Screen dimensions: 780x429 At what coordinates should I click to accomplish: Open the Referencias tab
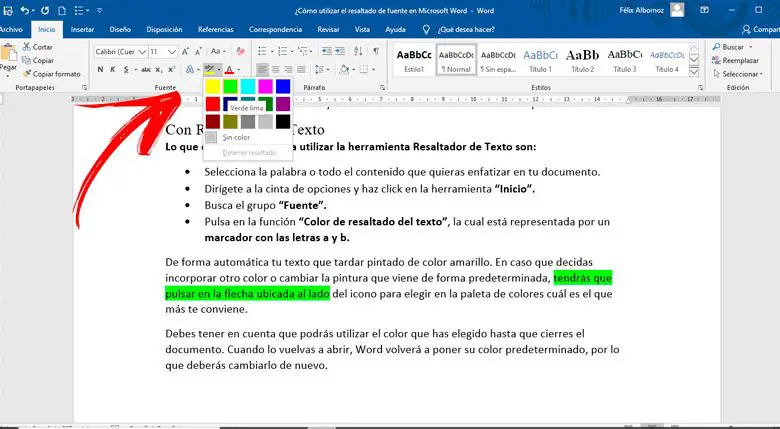[x=215, y=29]
